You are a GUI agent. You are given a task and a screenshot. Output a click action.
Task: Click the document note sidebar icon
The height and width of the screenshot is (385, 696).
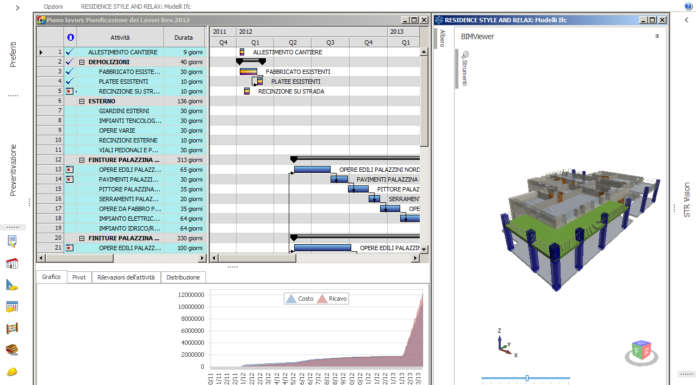coord(12,241)
